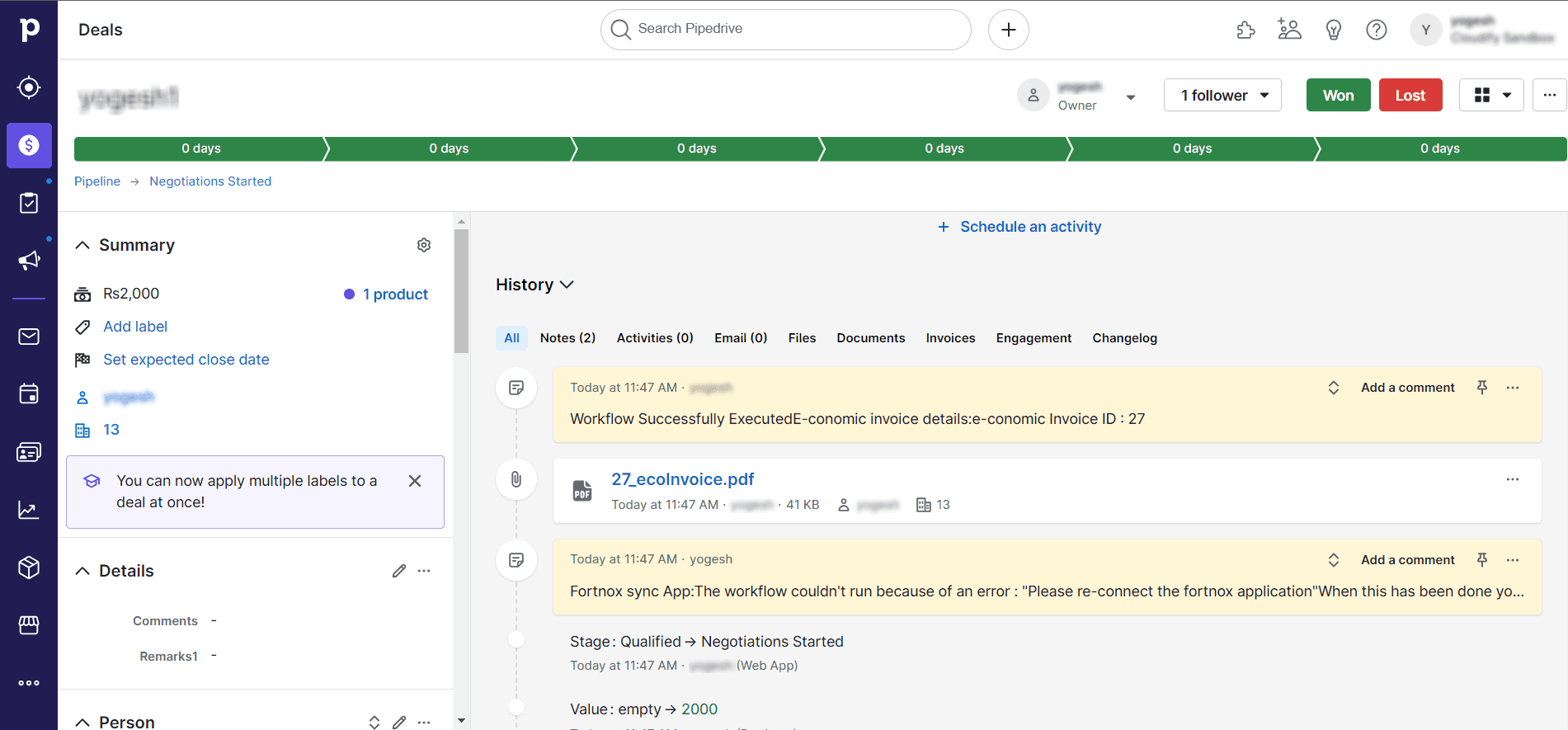This screenshot has width=1568, height=730.
Task: Open the layout view switcher dropdown
Action: point(1491,95)
